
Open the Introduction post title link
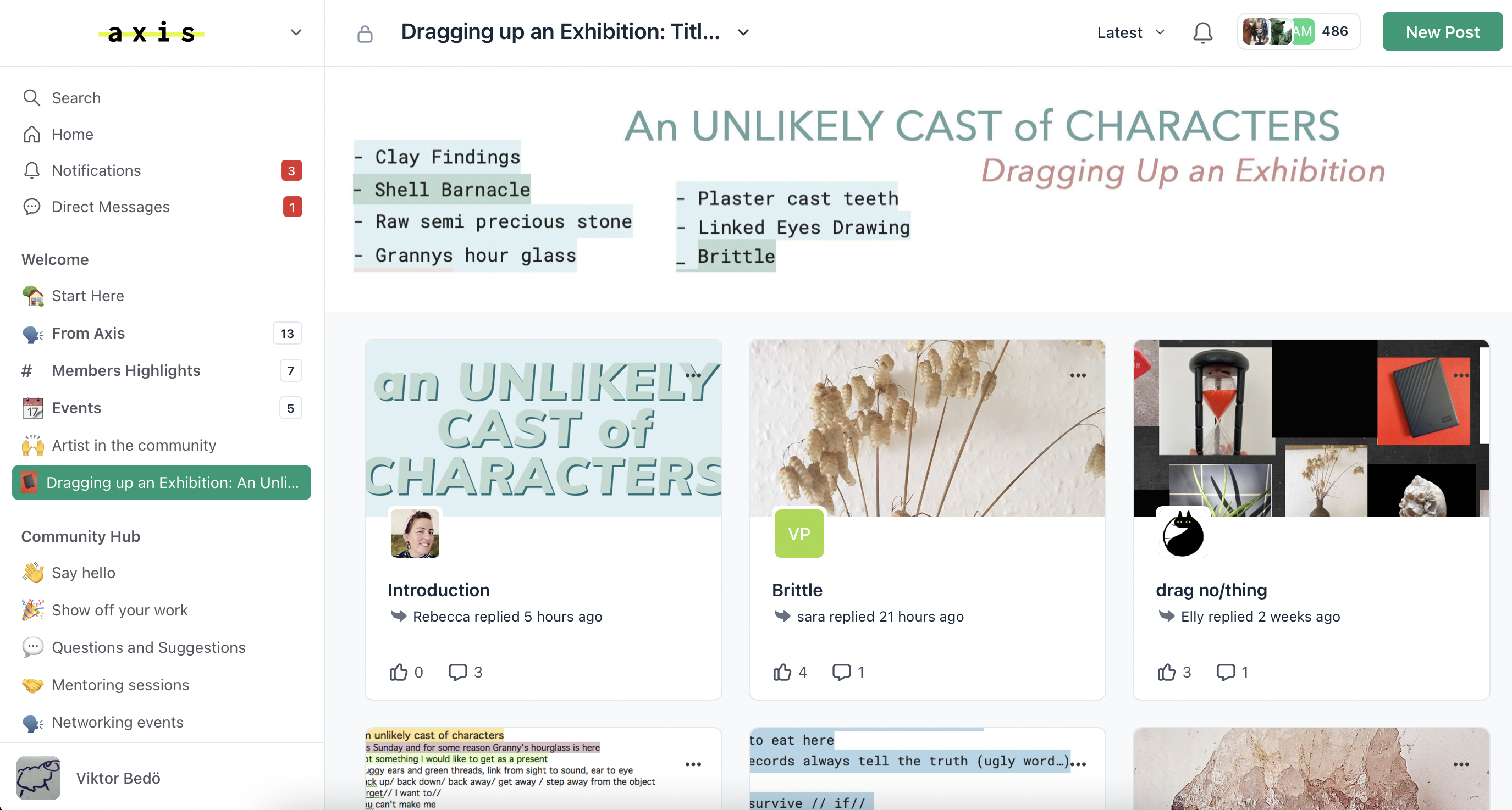point(438,590)
